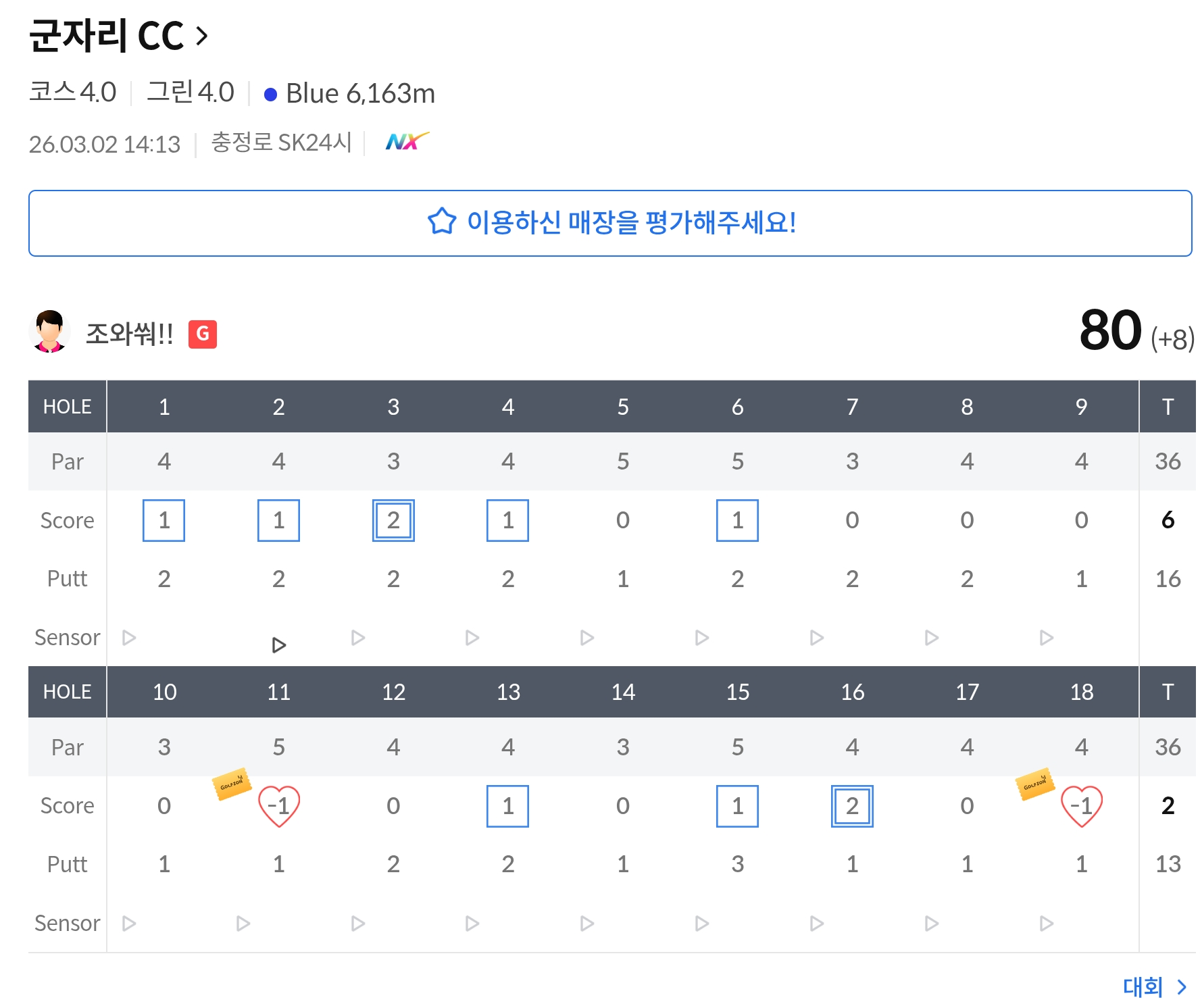Click the birdie heart on hole 18
Image resolution: width=1200 pixels, height=1008 pixels.
click(1081, 806)
